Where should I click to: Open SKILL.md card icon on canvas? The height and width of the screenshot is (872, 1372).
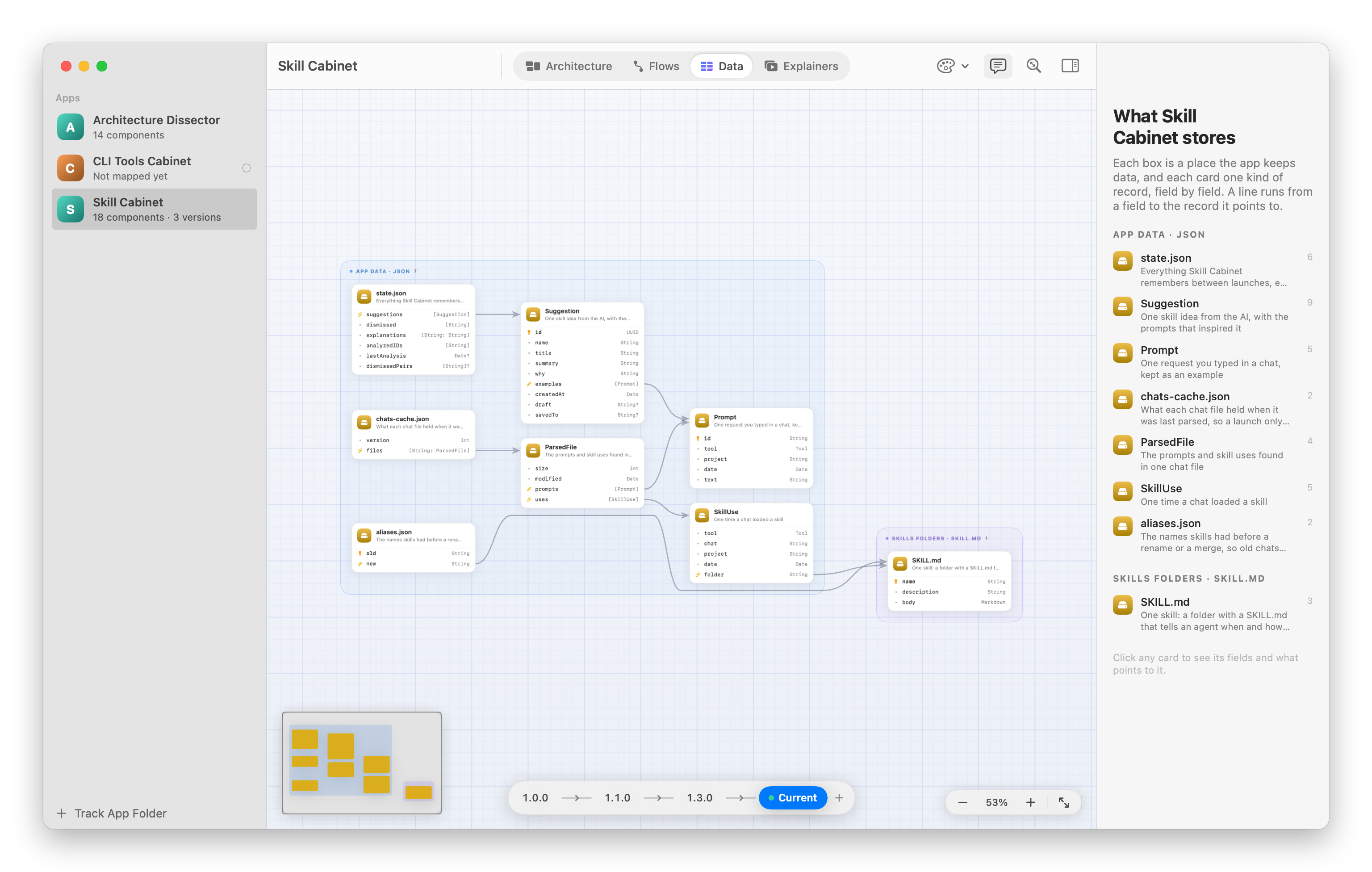[900, 564]
